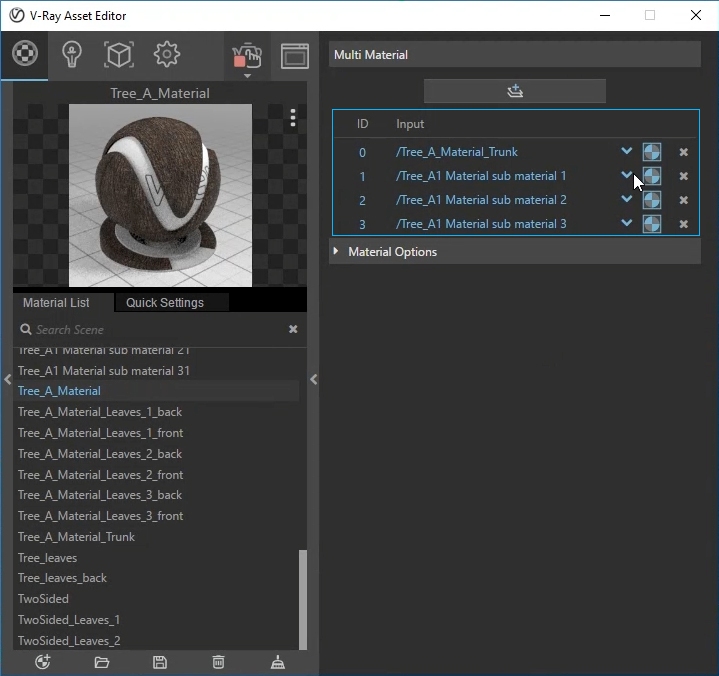Switch to the Lights category icon
The image size is (719, 676).
tap(71, 54)
